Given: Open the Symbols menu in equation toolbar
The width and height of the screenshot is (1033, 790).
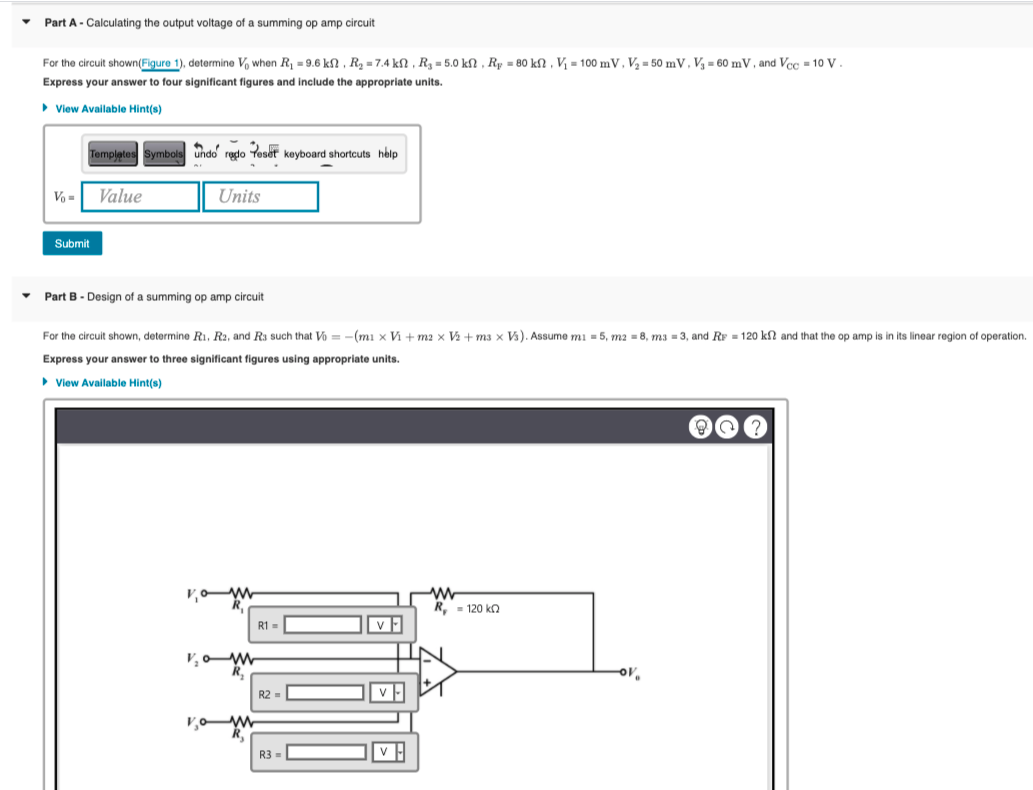Looking at the screenshot, I should tap(163, 154).
